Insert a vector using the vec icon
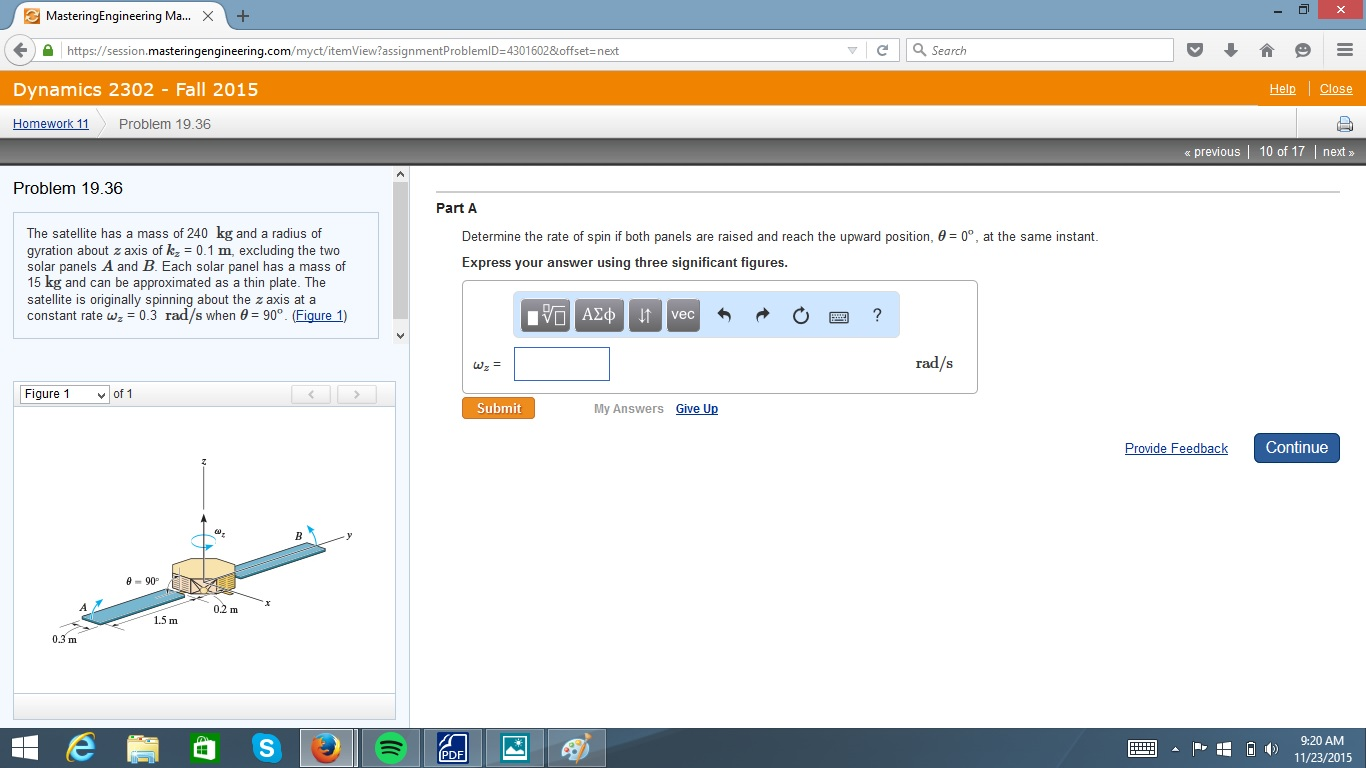Viewport: 1366px width, 768px height. (x=683, y=314)
